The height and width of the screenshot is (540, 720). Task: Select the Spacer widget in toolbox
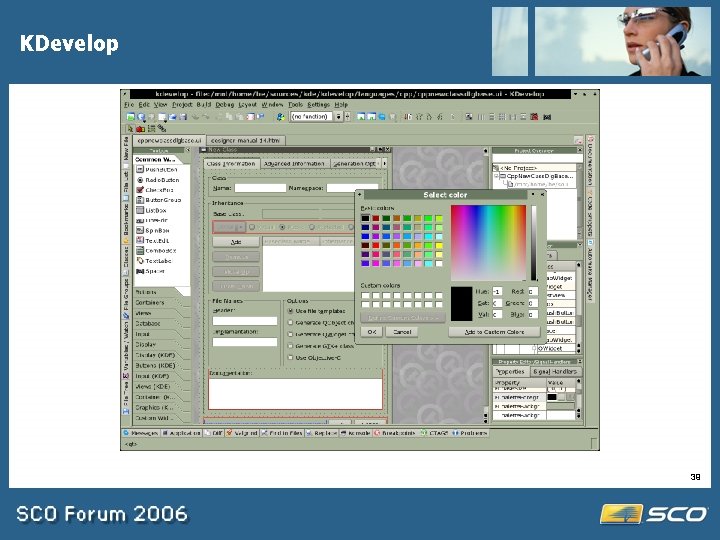[151, 271]
